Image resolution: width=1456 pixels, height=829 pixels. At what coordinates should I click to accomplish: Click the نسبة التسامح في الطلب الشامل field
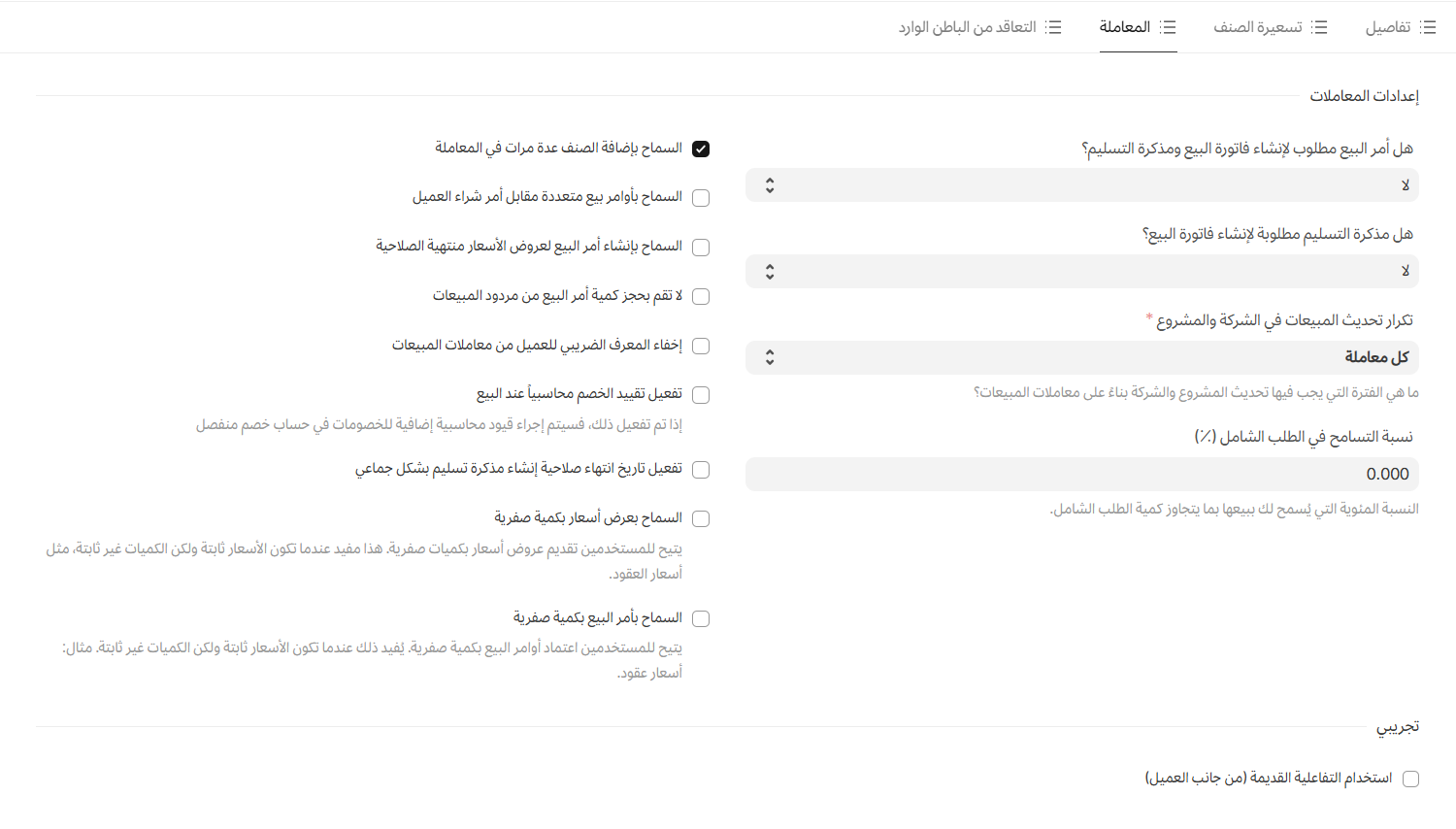1081,475
